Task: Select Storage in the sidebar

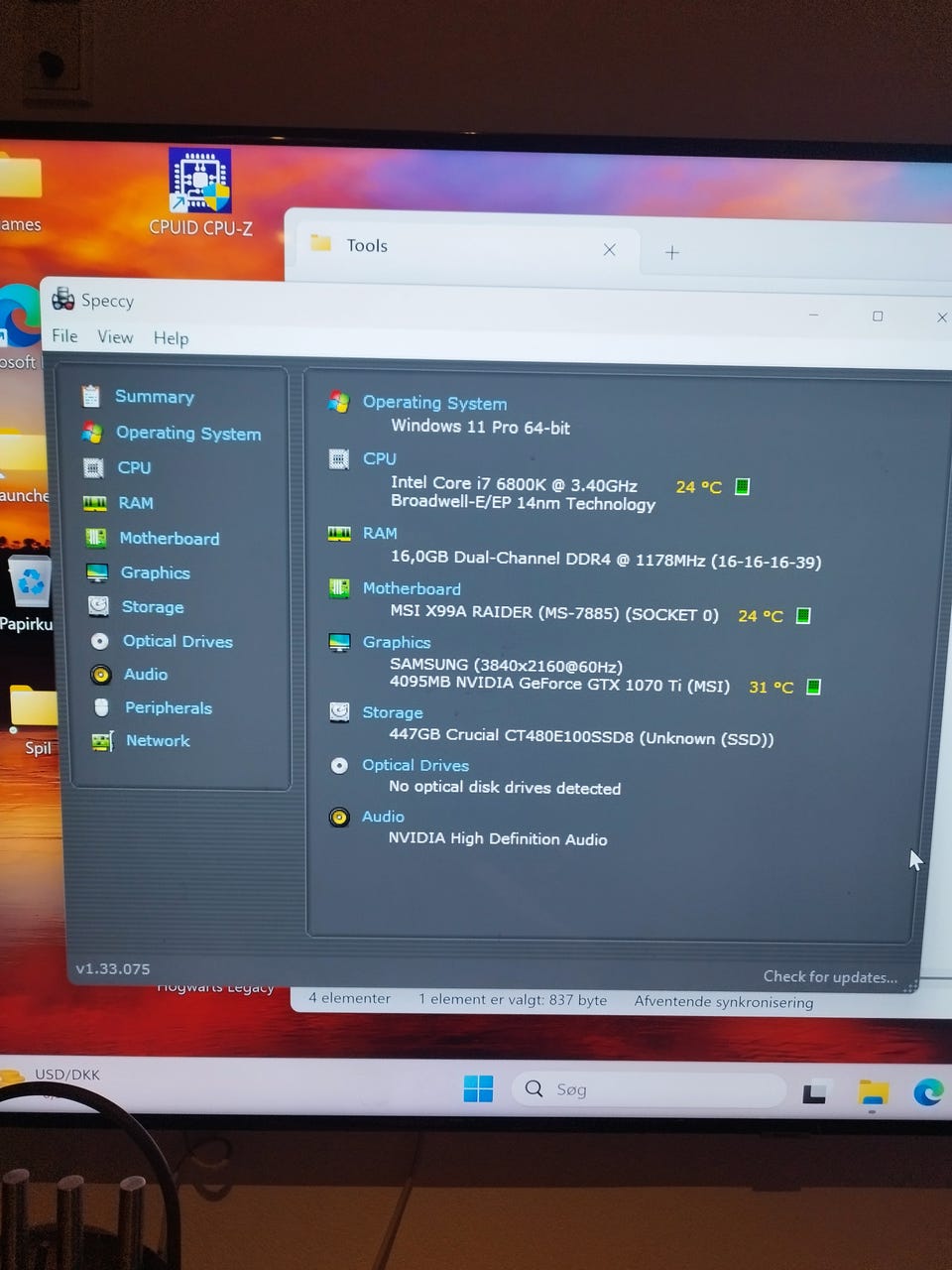Action: 153,606
